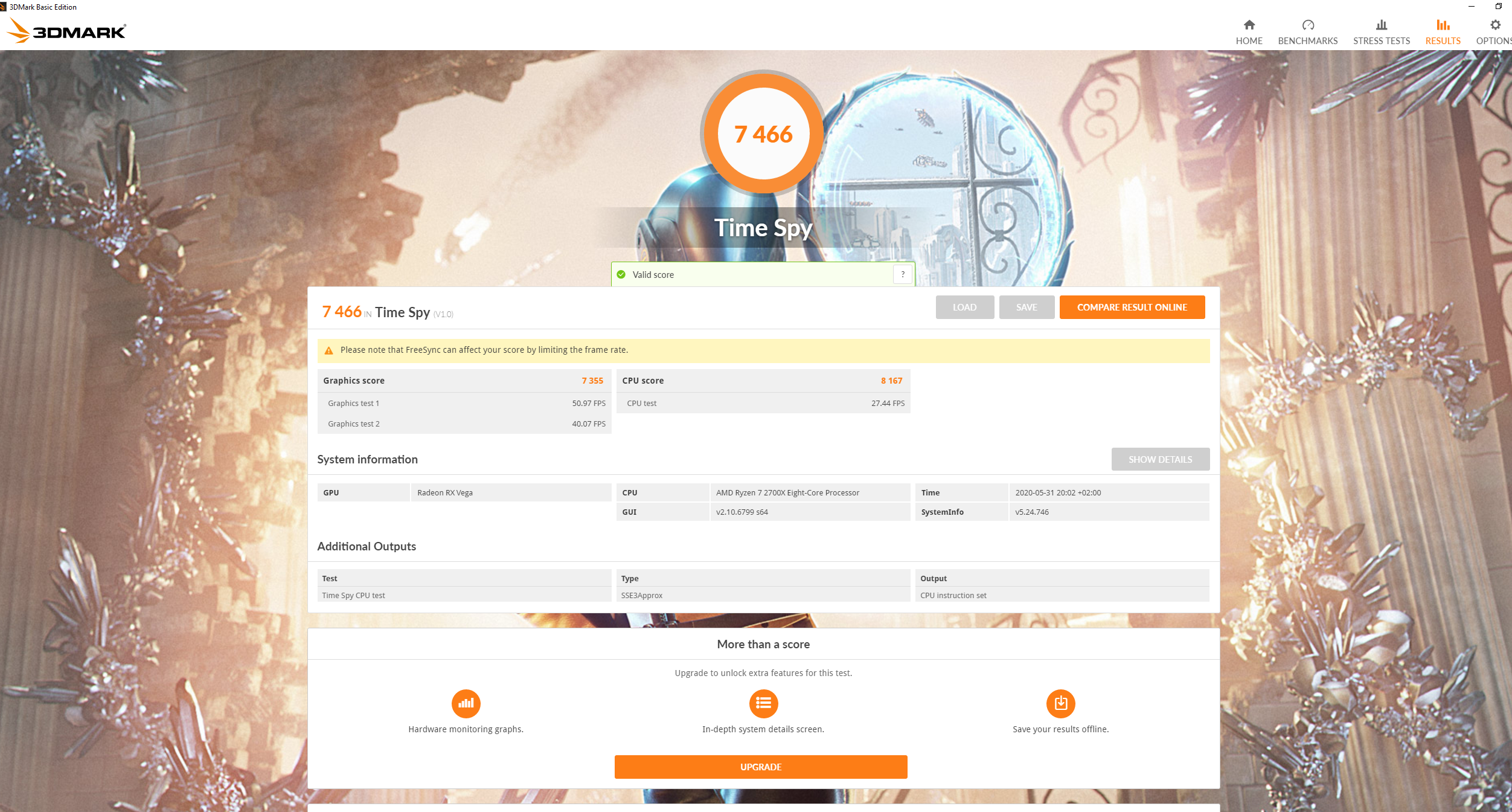Viewport: 1512px width, 812px height.
Task: Click the 3DMark logo
Action: (66, 30)
